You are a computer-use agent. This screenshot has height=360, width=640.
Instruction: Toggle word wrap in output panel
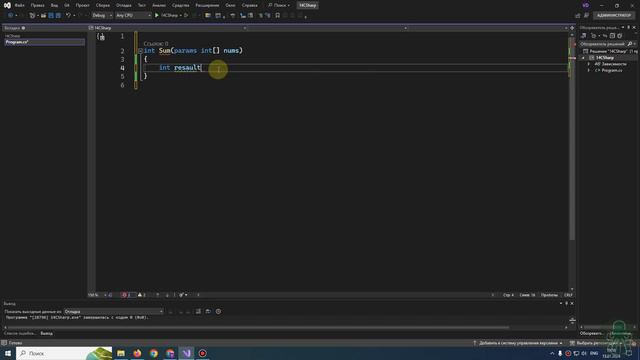click(x=209, y=311)
